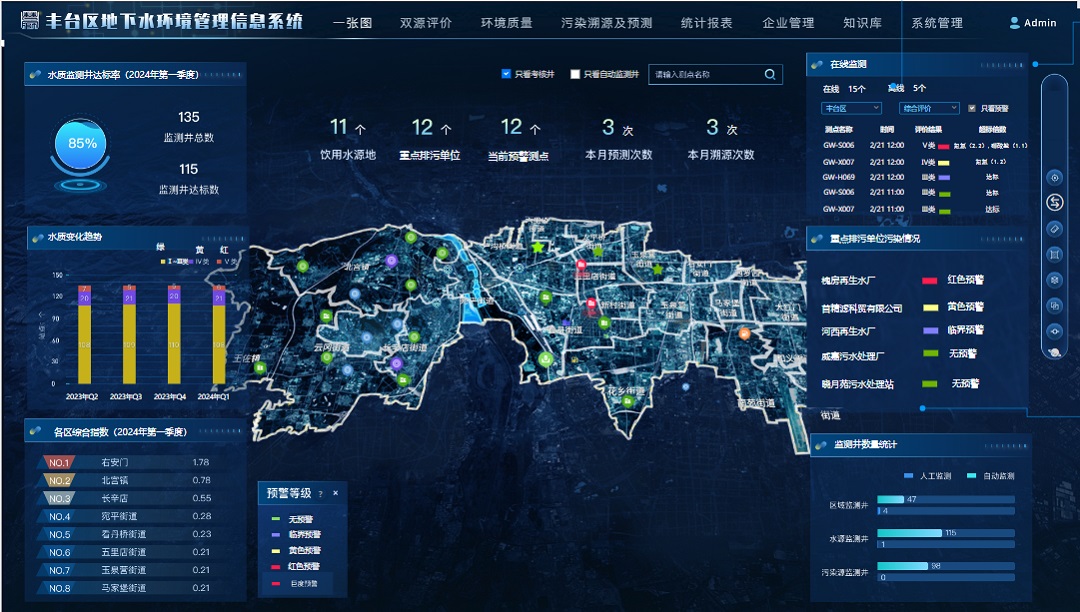Select the ruler measure tool icon
Image resolution: width=1080 pixels, height=612 pixels.
(1054, 229)
